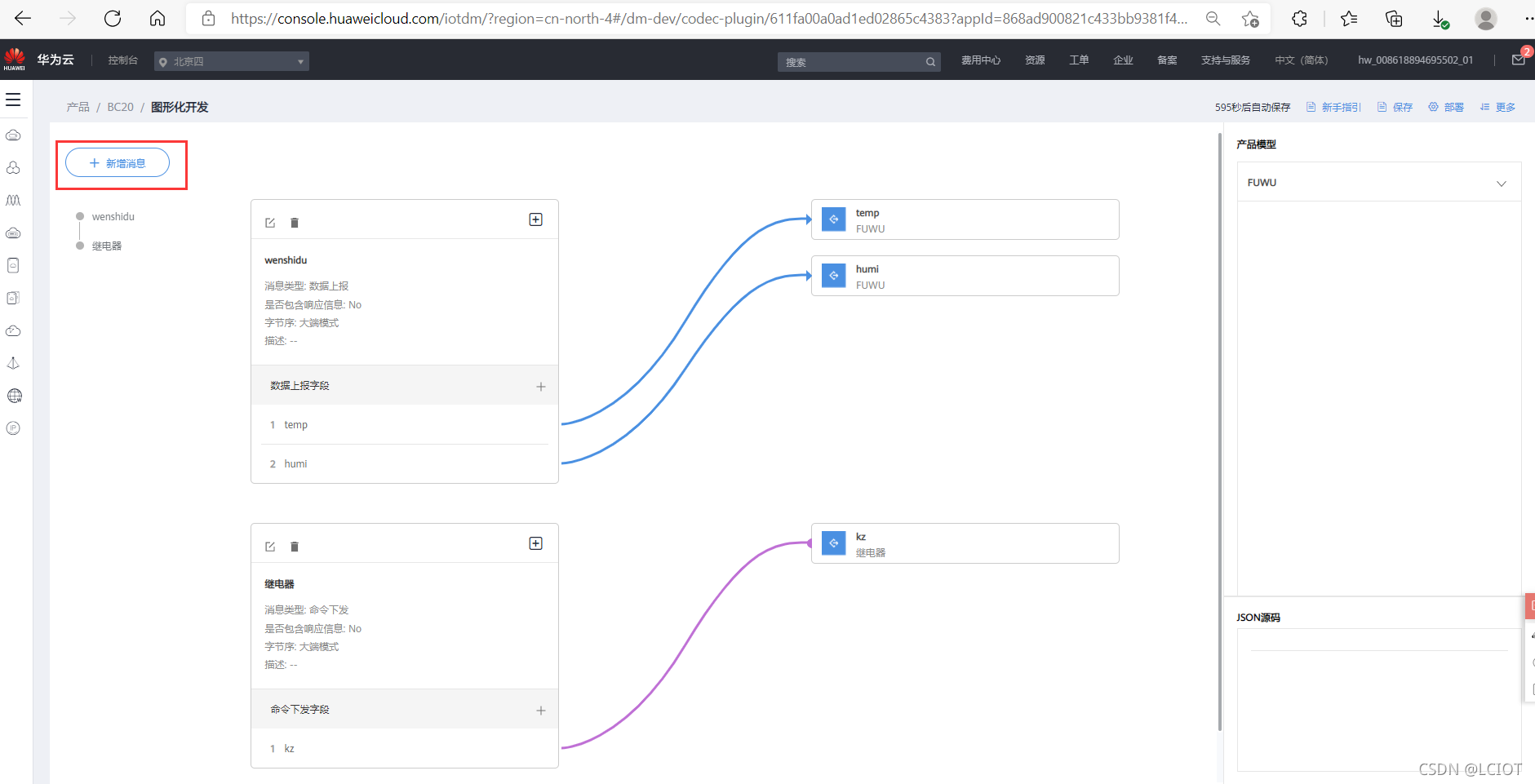Click the JSON源码 text area
This screenshot has width=1535, height=784.
1379,700
